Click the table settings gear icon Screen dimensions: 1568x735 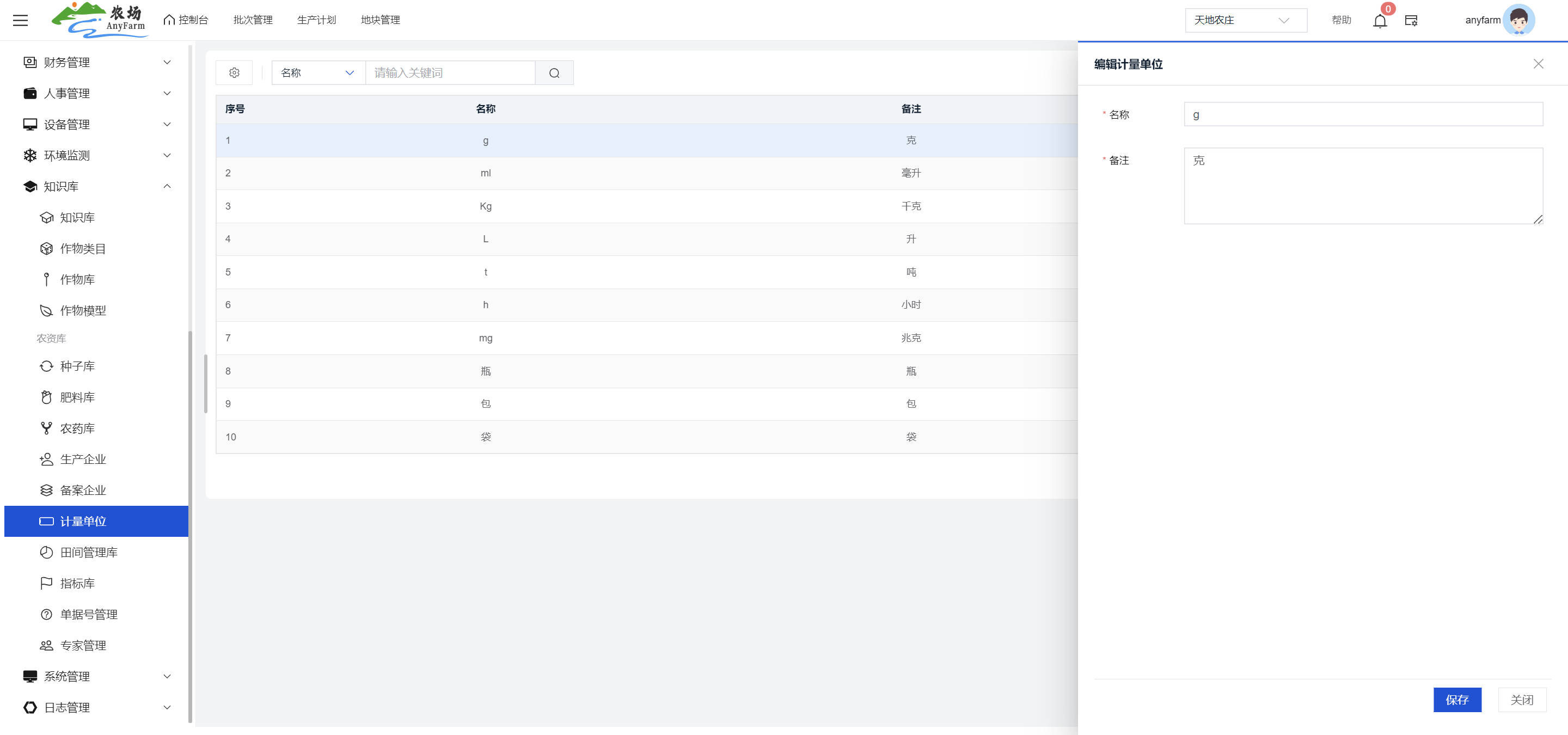[x=234, y=73]
